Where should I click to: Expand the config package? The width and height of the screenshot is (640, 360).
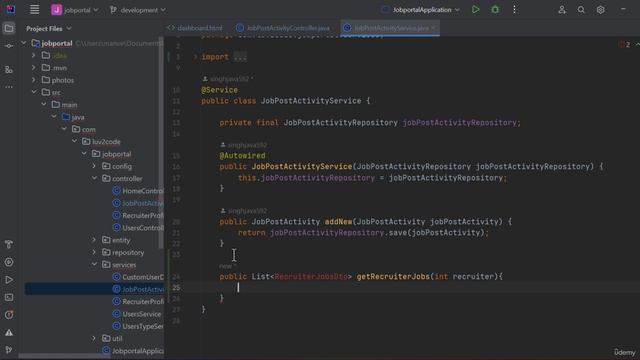[x=94, y=166]
